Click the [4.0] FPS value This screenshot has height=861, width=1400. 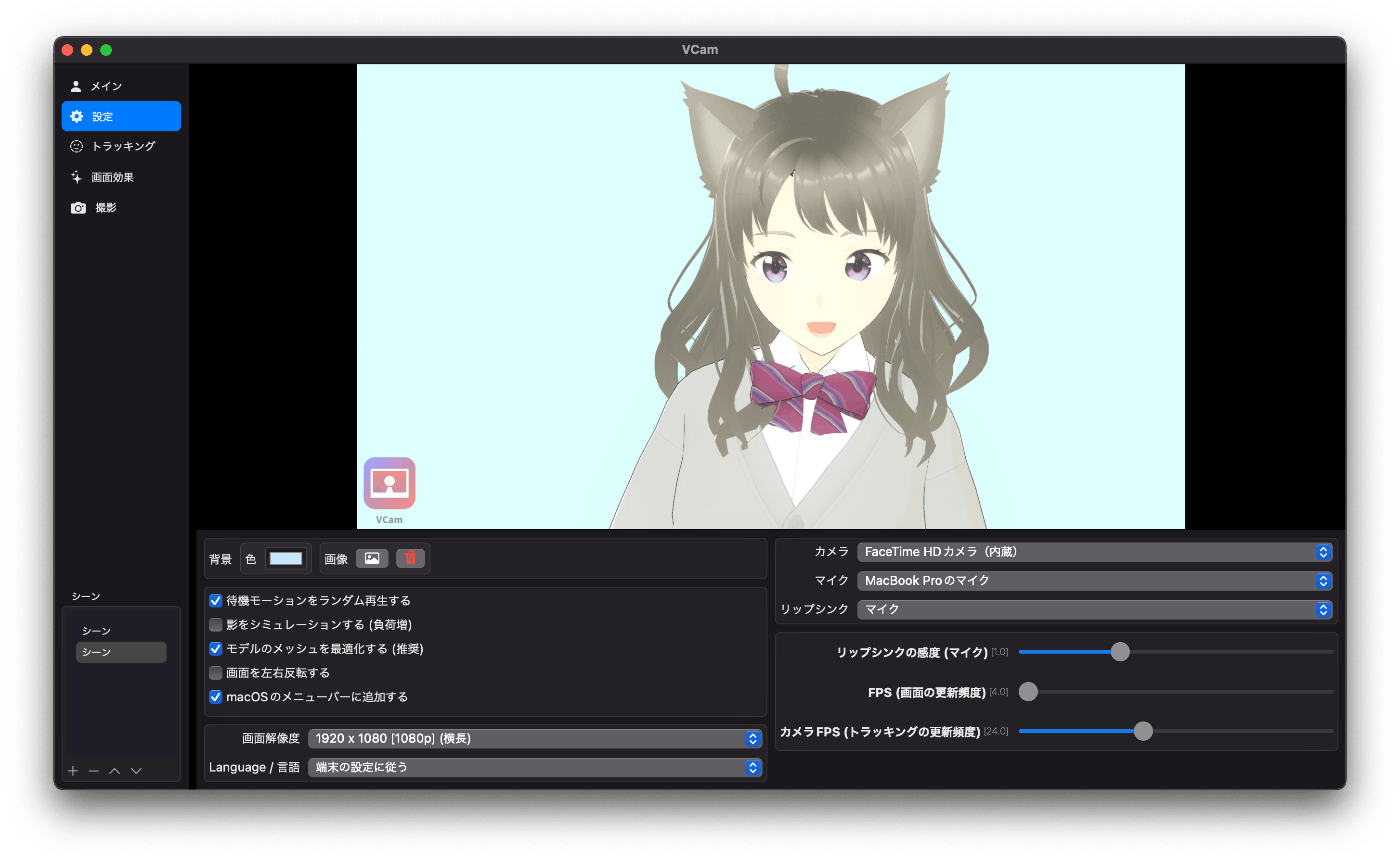(x=999, y=692)
